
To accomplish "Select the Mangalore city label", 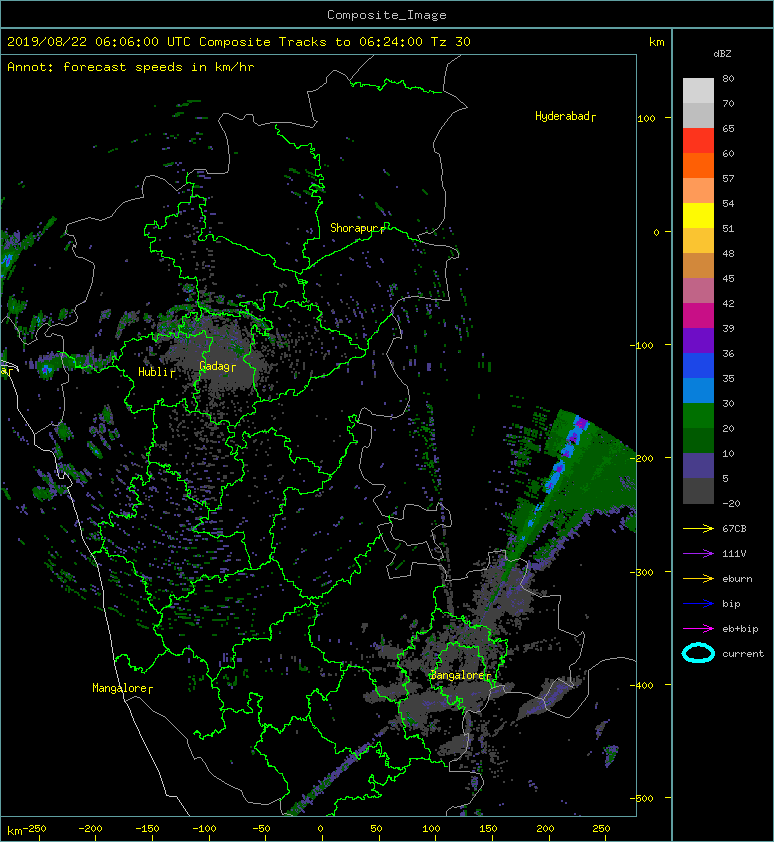I will coord(122,688).
